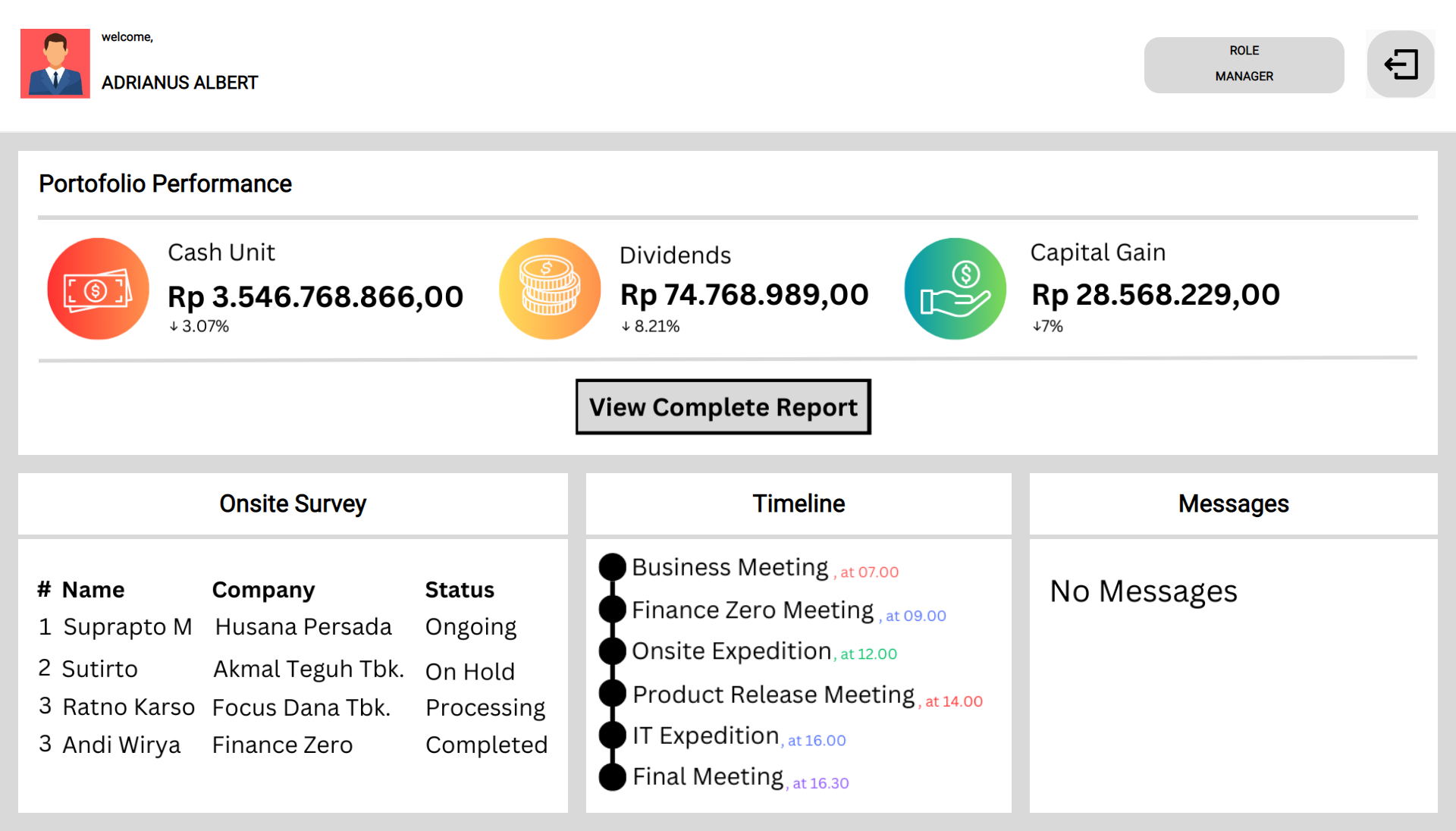Click the logout icon in the top right
Viewport: 1456px width, 831px height.
(x=1400, y=64)
